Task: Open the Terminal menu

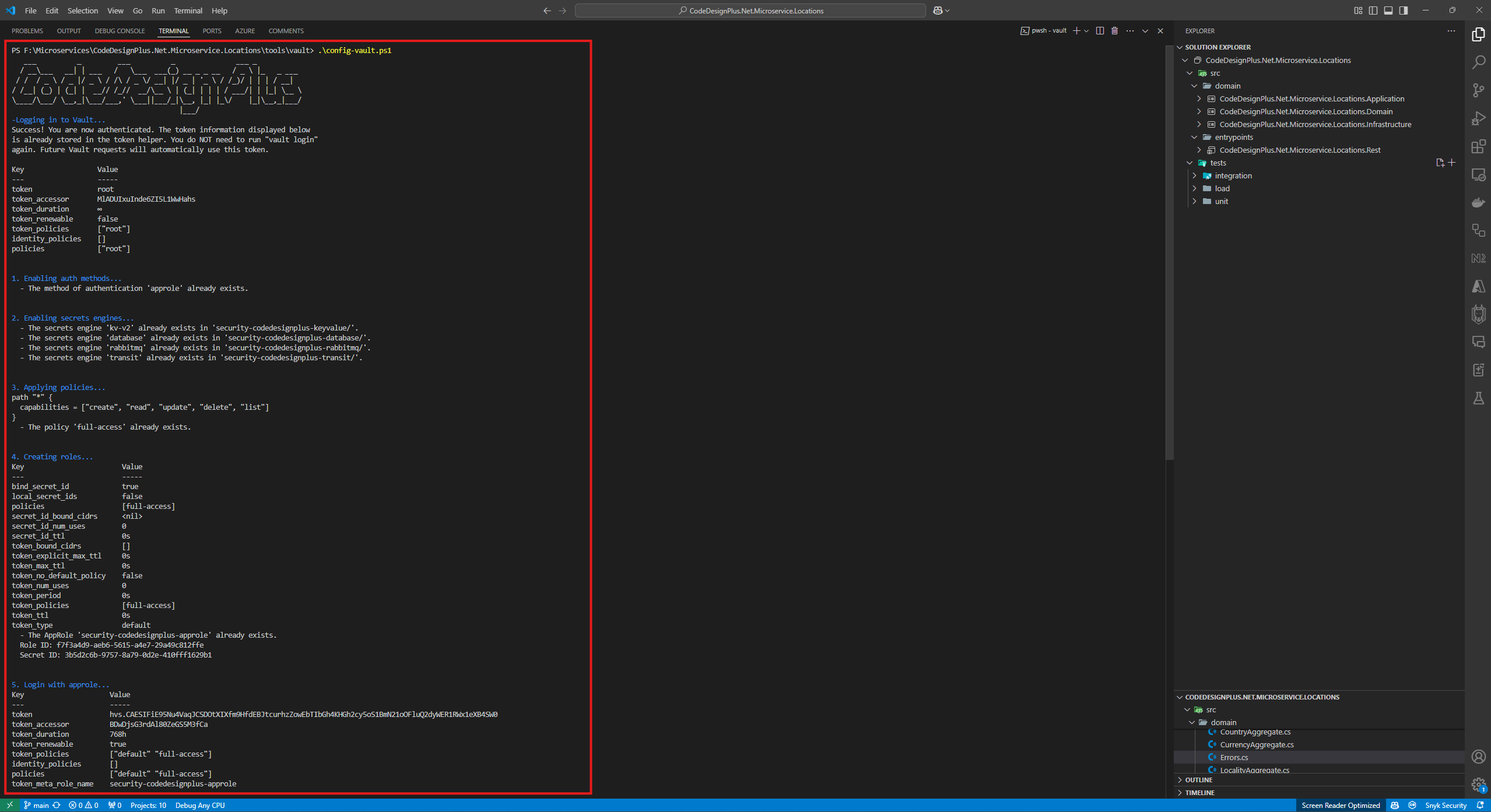Action: click(x=188, y=10)
